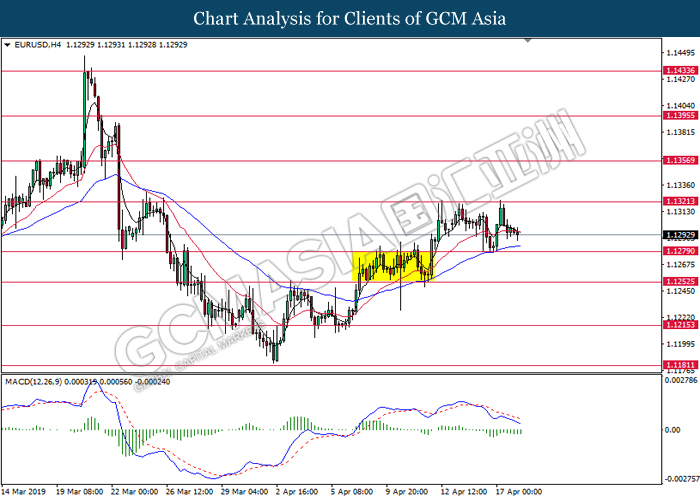Click the 2 Apr 16:00 time label
This screenshot has width=700, height=500.
[x=297, y=492]
